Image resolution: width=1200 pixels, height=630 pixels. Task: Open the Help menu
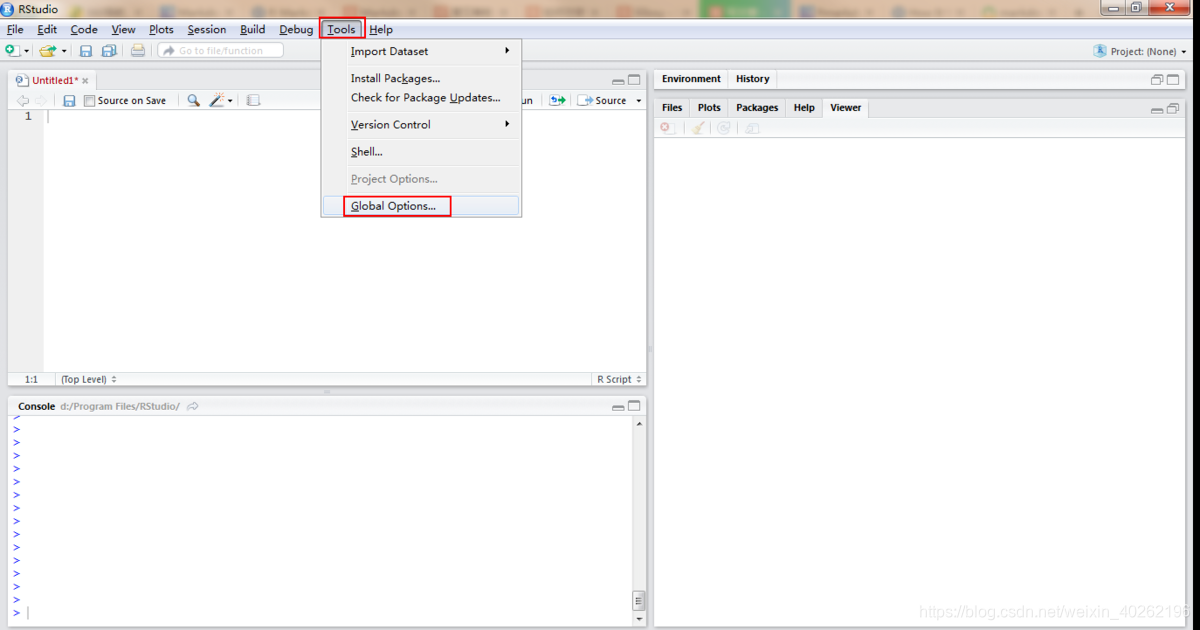click(x=381, y=30)
